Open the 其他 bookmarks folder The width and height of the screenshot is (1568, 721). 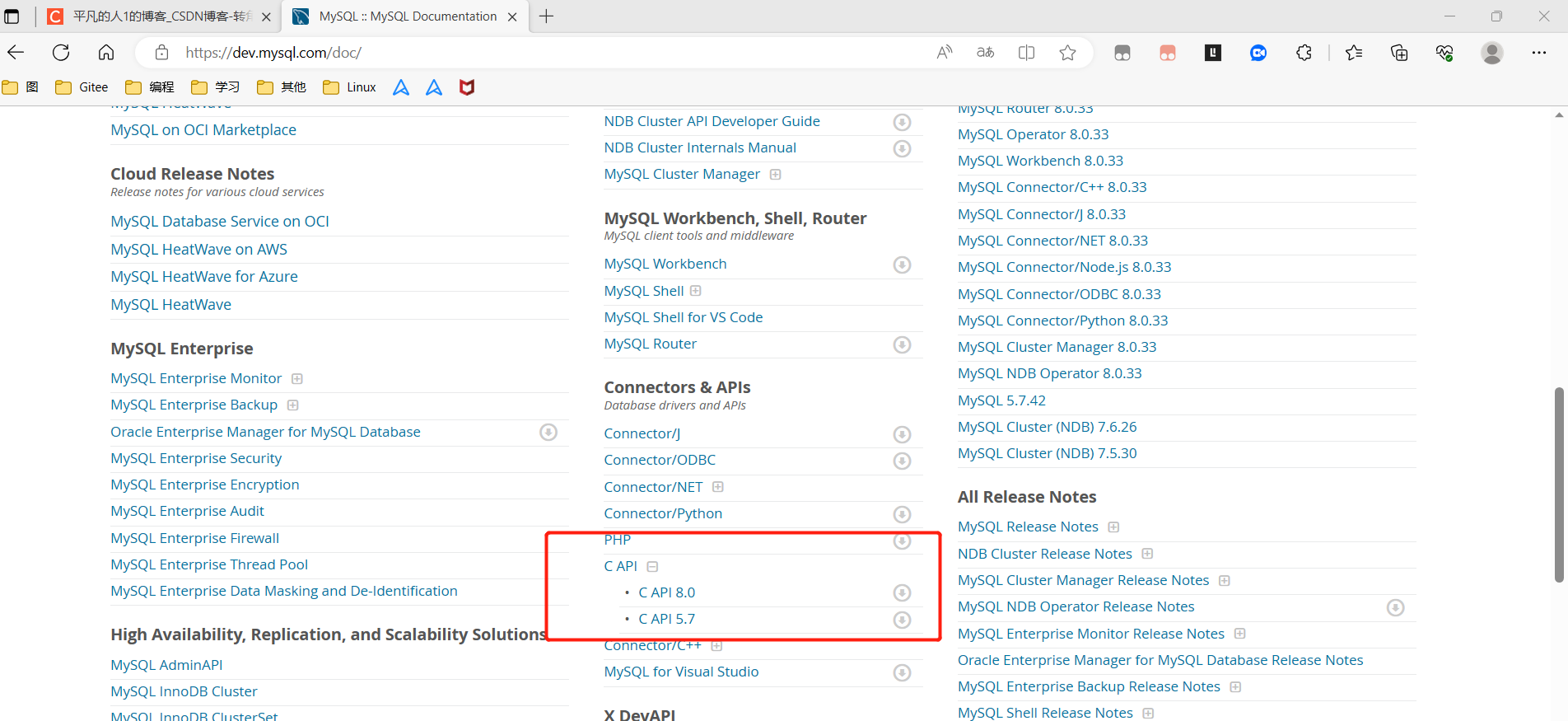282,87
